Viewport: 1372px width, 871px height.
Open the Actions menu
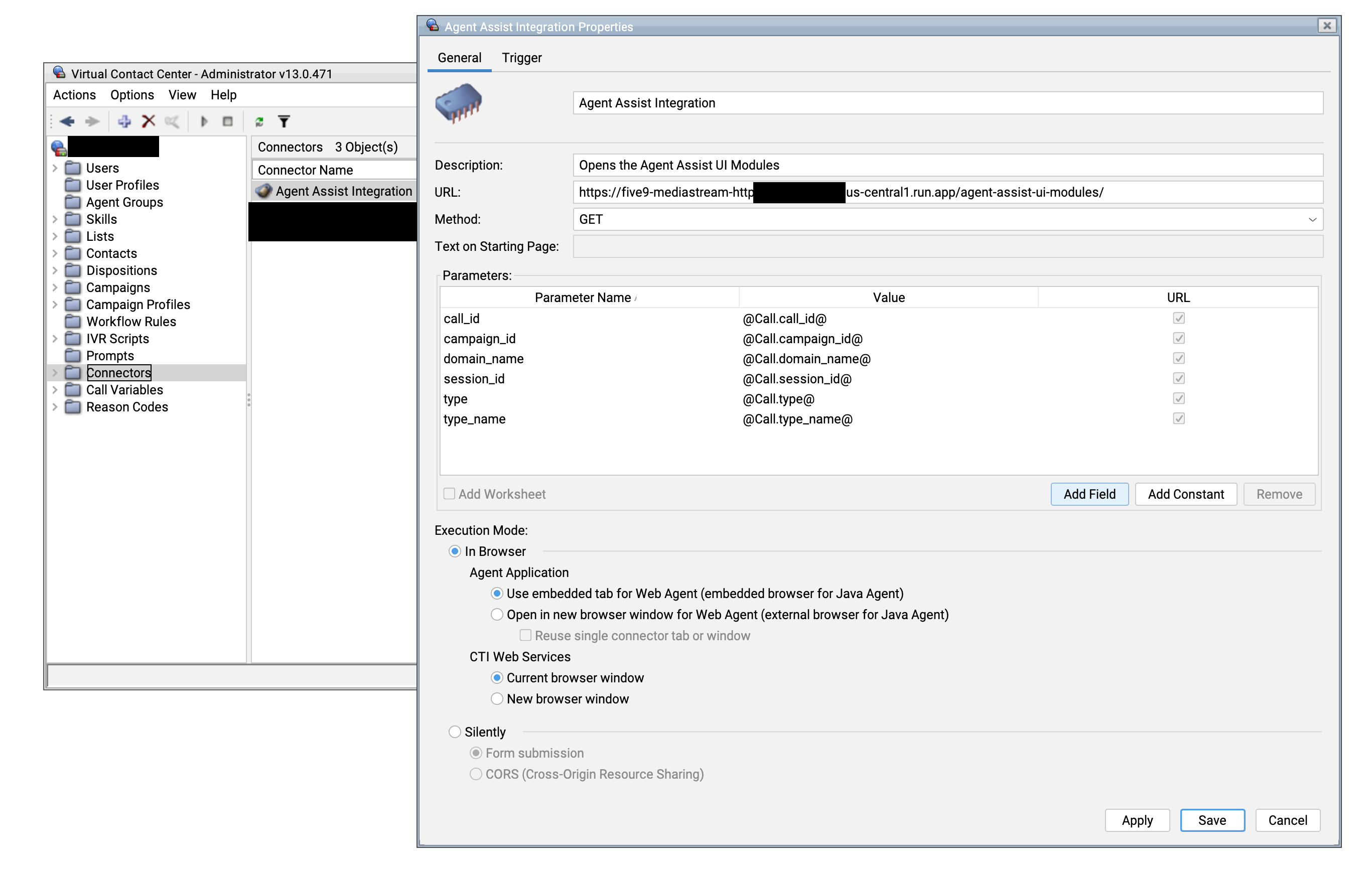coord(75,95)
